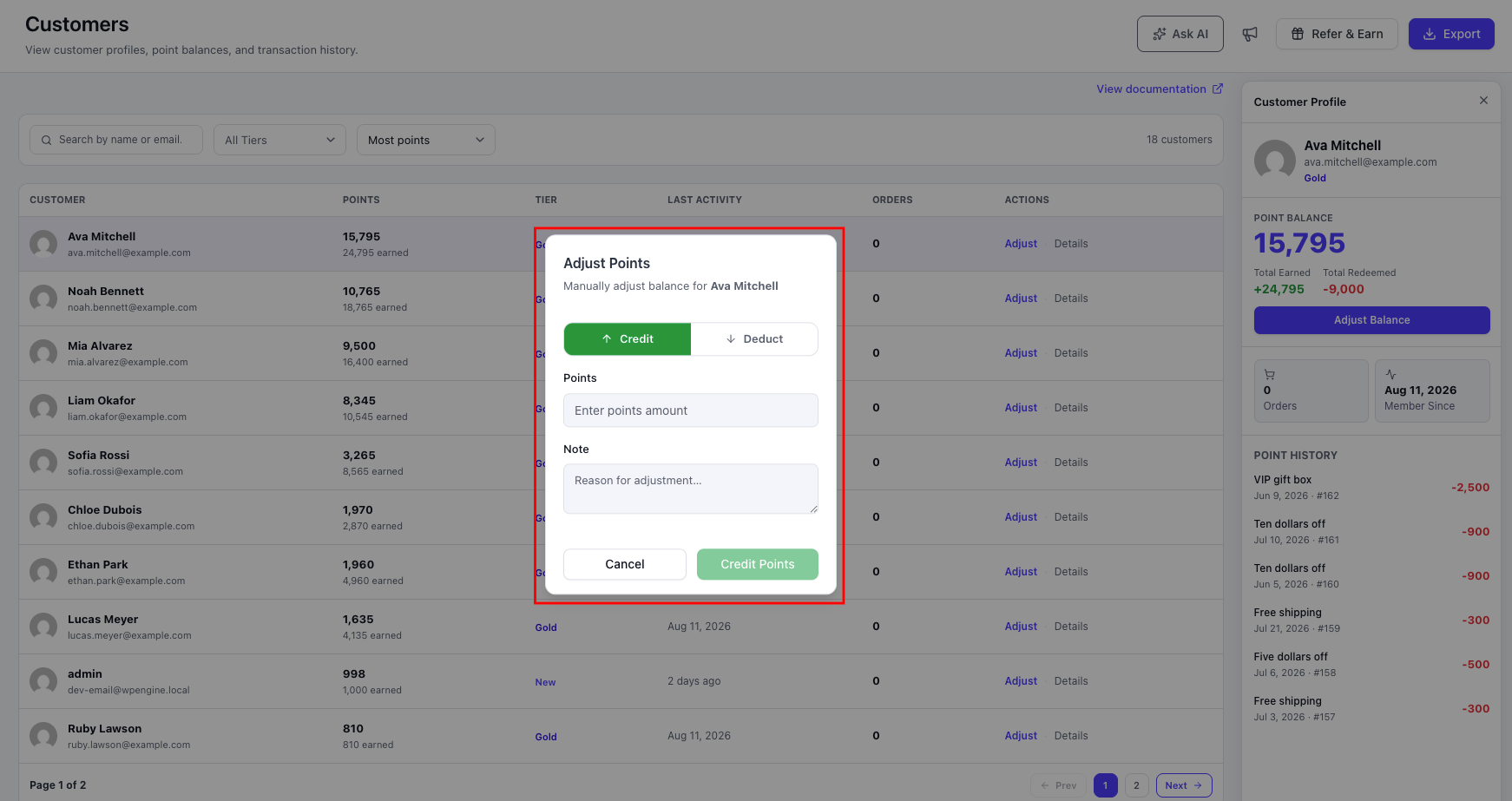1512x801 pixels.
Task: Export the customer list
Action: tap(1451, 34)
